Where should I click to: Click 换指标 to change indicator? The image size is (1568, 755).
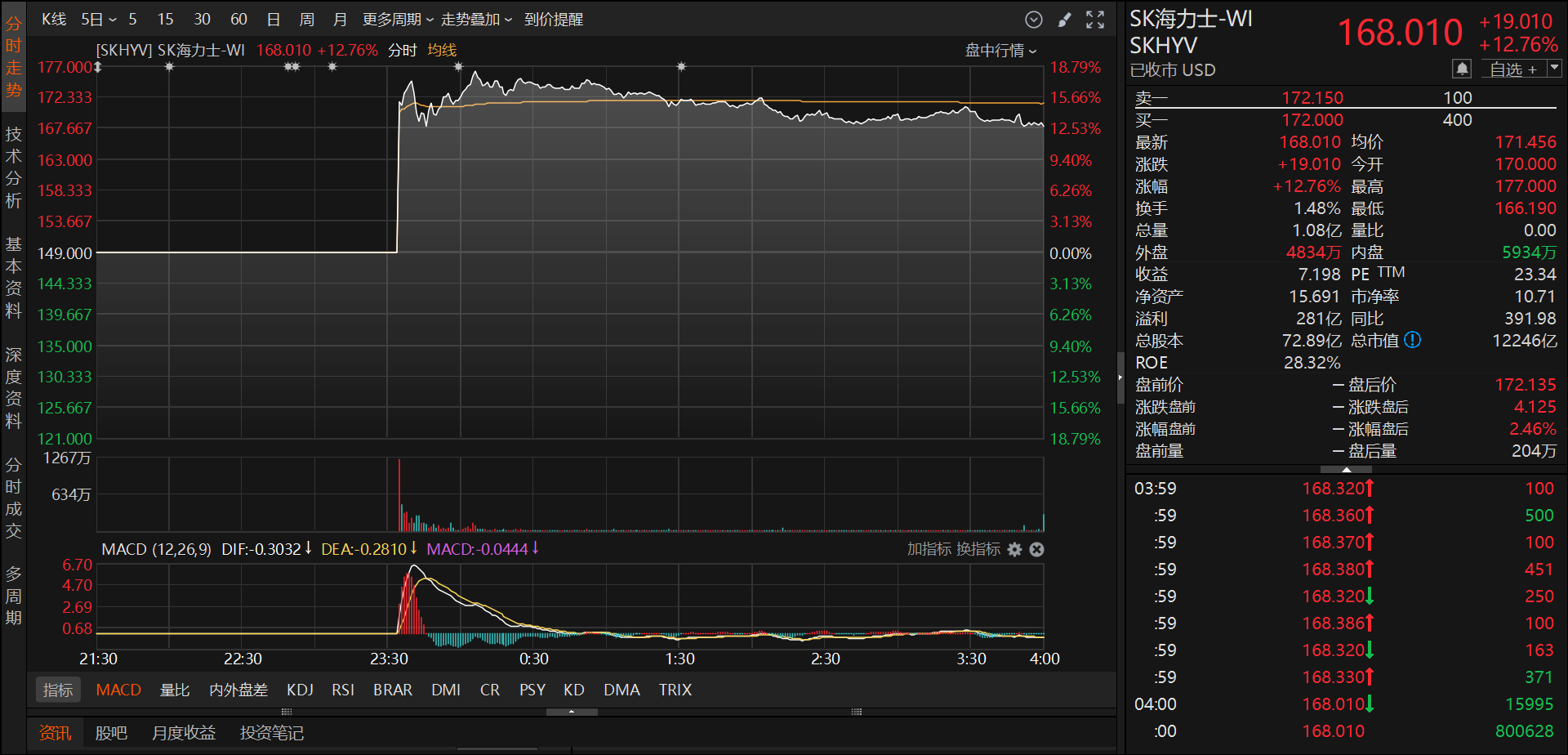pyautogui.click(x=978, y=549)
